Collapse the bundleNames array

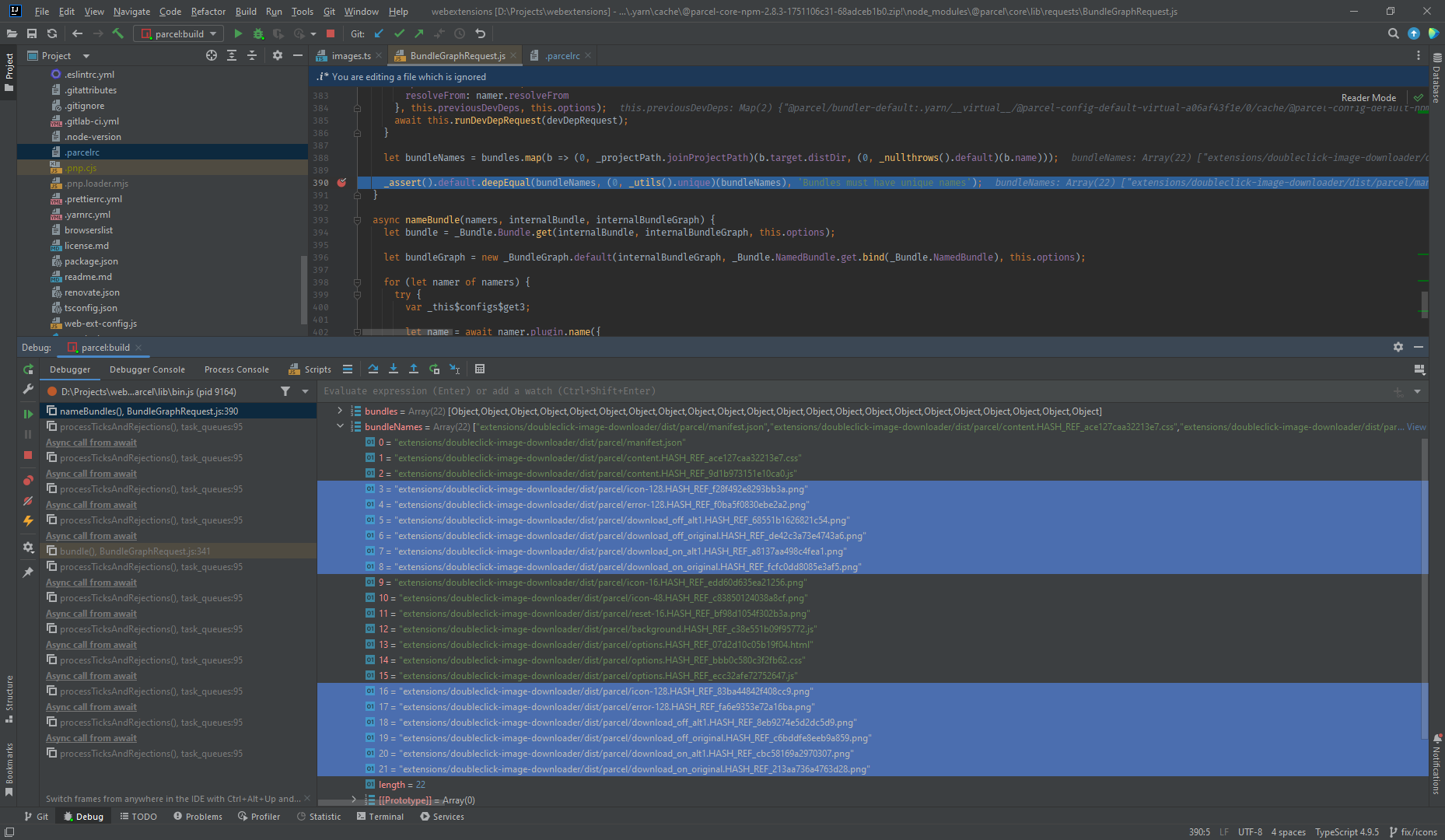point(340,426)
